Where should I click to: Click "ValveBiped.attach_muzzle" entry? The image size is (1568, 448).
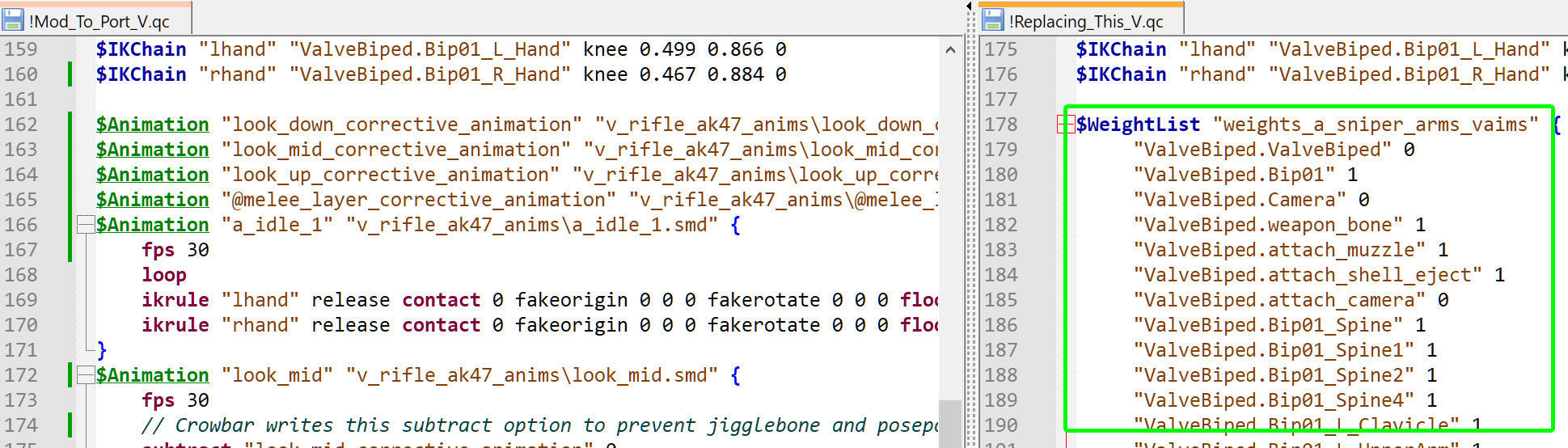(1279, 250)
